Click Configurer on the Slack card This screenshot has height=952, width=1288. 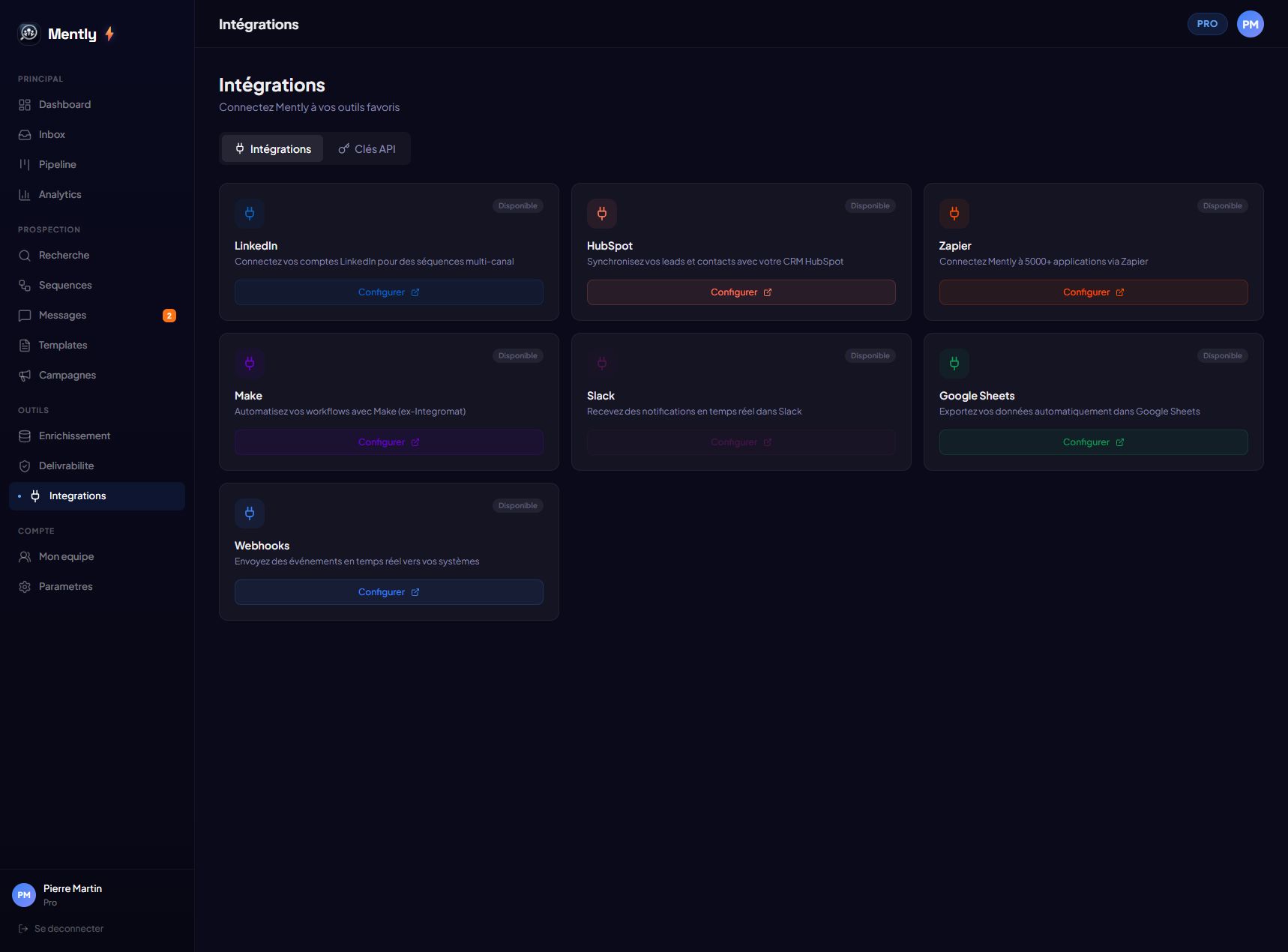point(741,442)
